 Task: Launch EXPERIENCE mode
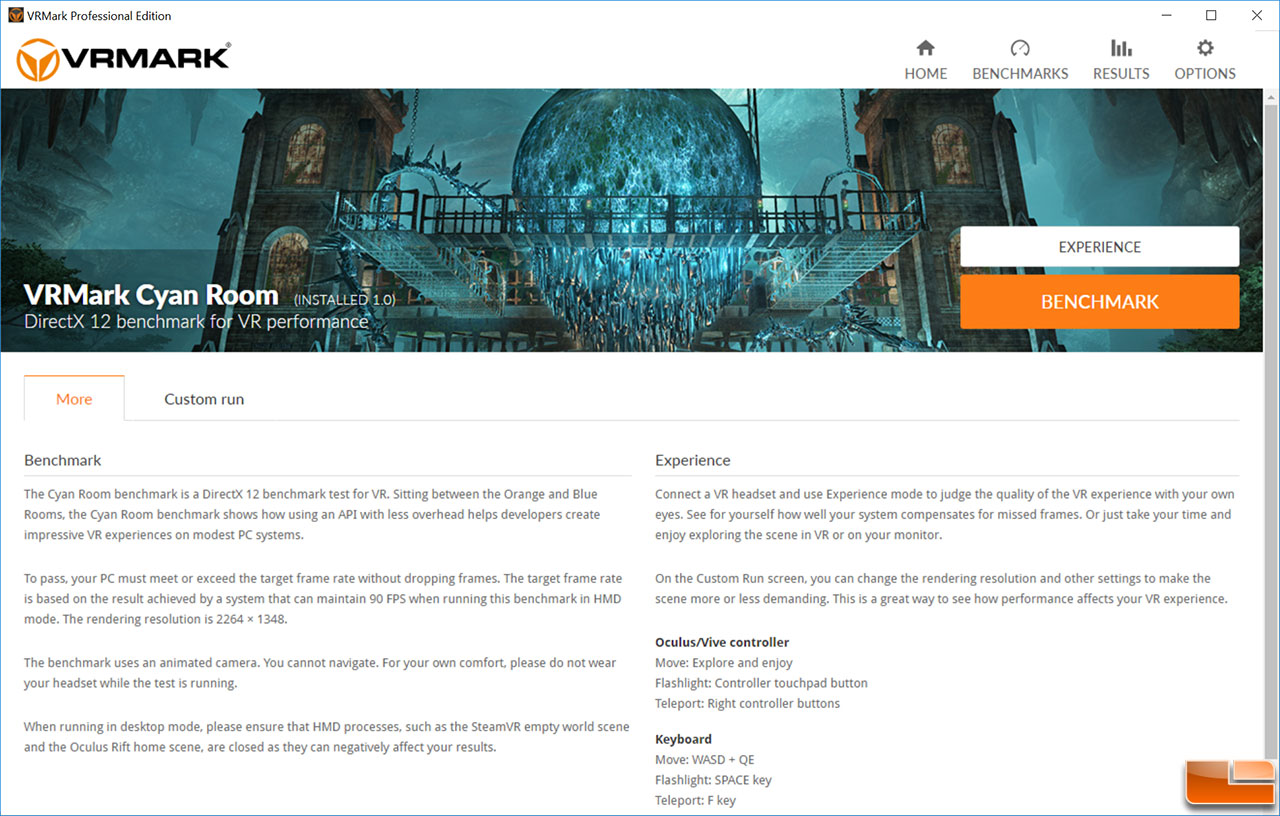(x=1099, y=247)
